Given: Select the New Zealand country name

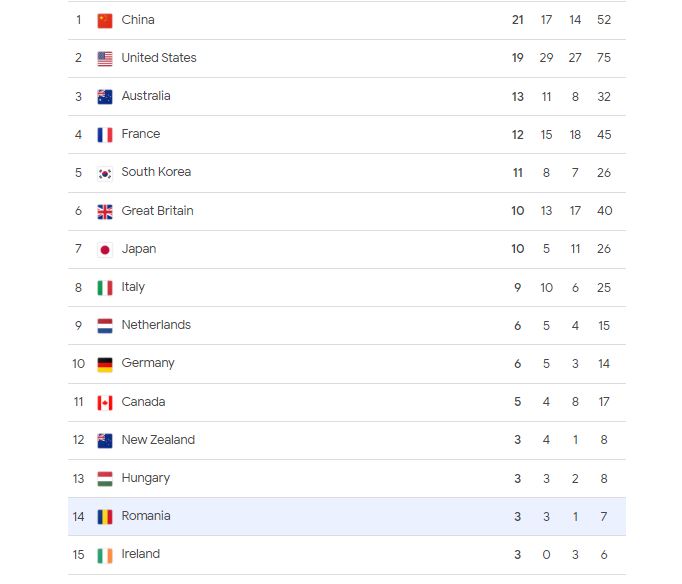Looking at the screenshot, I should (158, 440).
